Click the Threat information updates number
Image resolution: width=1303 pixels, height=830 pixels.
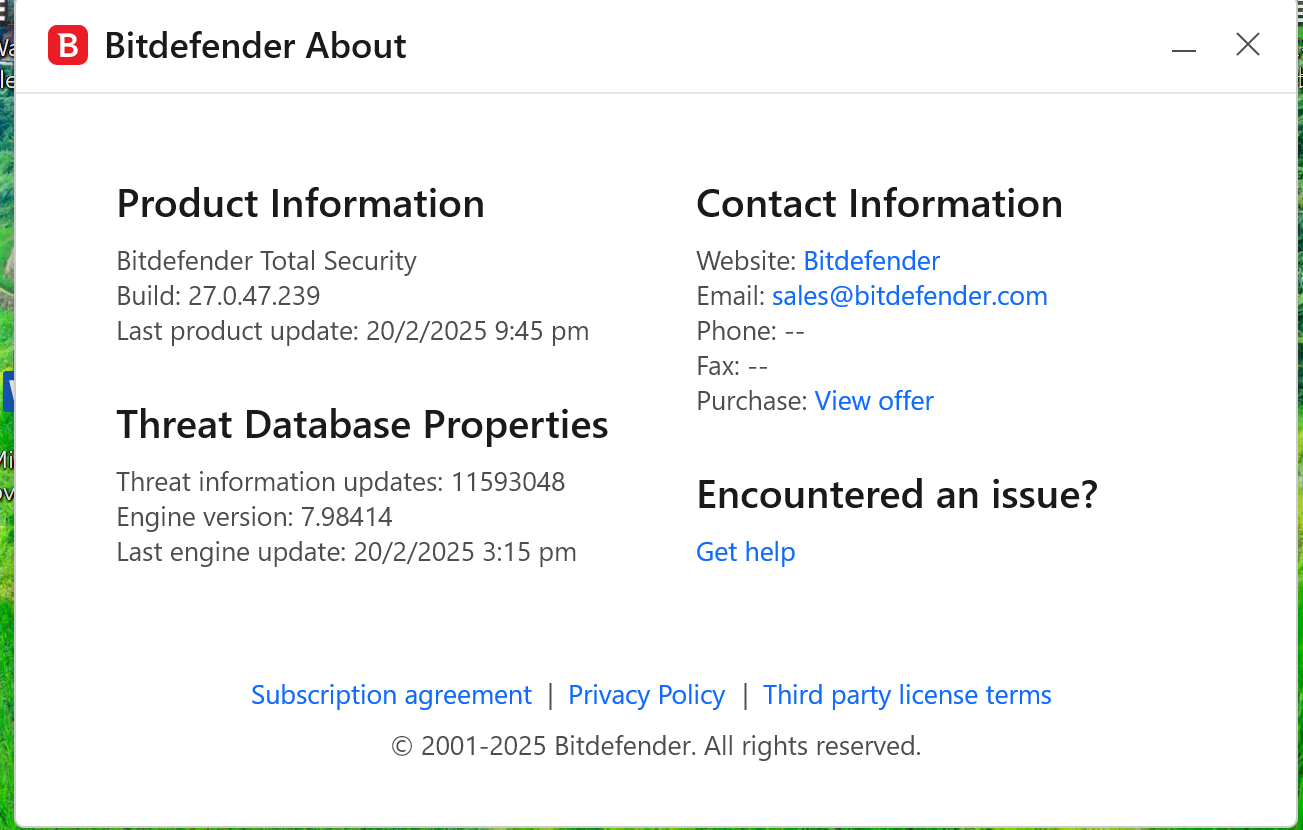508,483
